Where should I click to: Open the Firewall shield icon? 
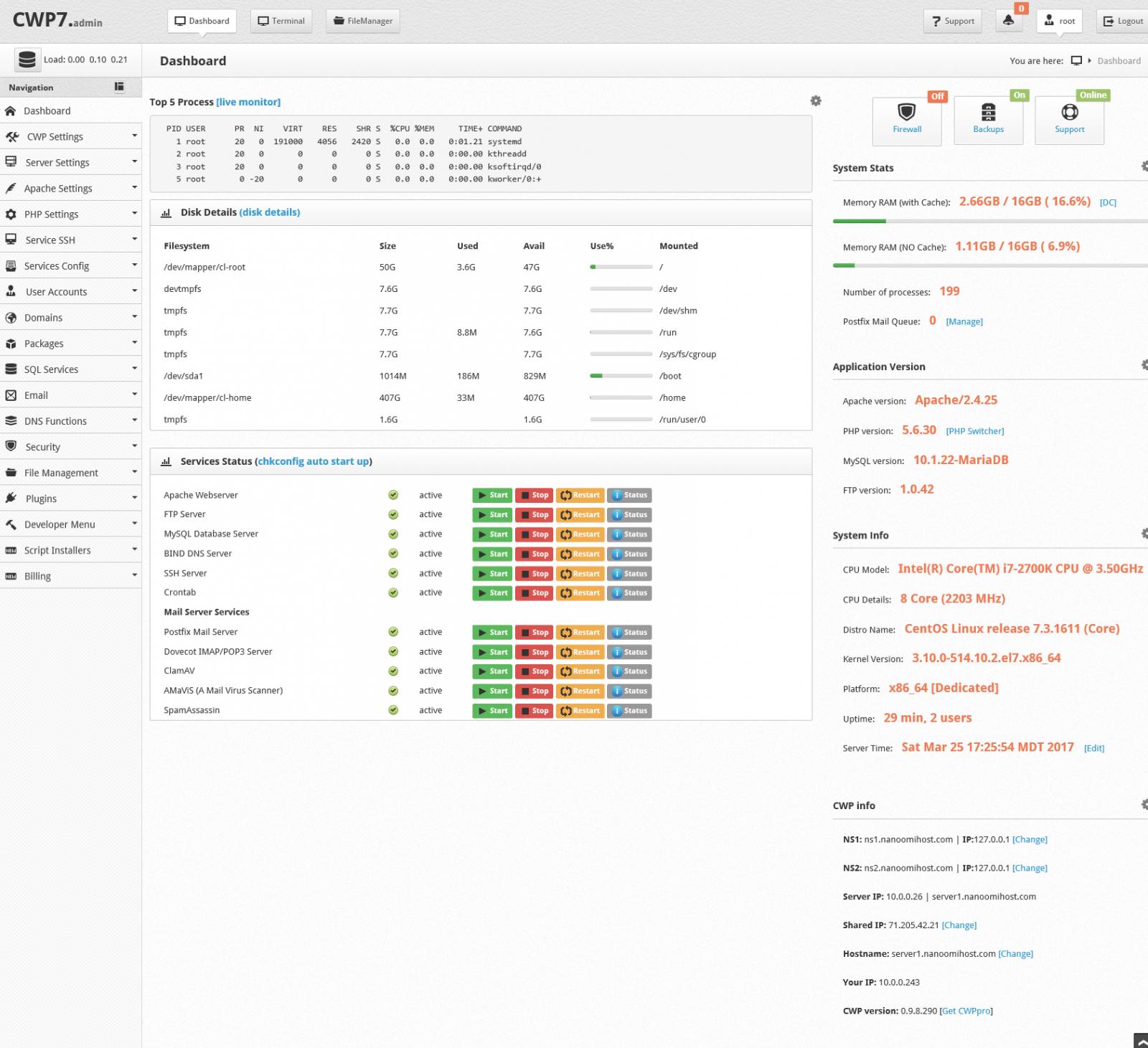(907, 113)
